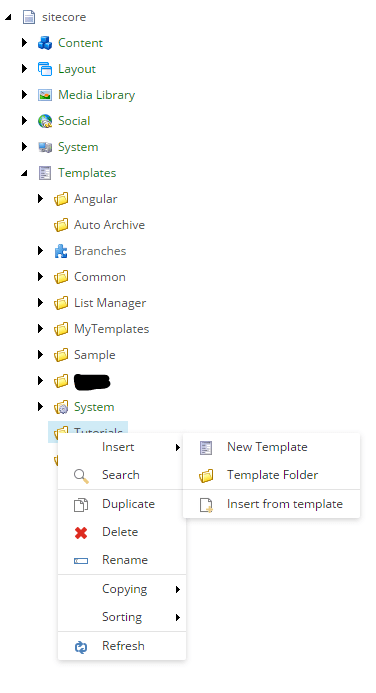The width and height of the screenshot is (376, 693).
Task: Click the Template Folder icon in submenu
Action: click(206, 476)
